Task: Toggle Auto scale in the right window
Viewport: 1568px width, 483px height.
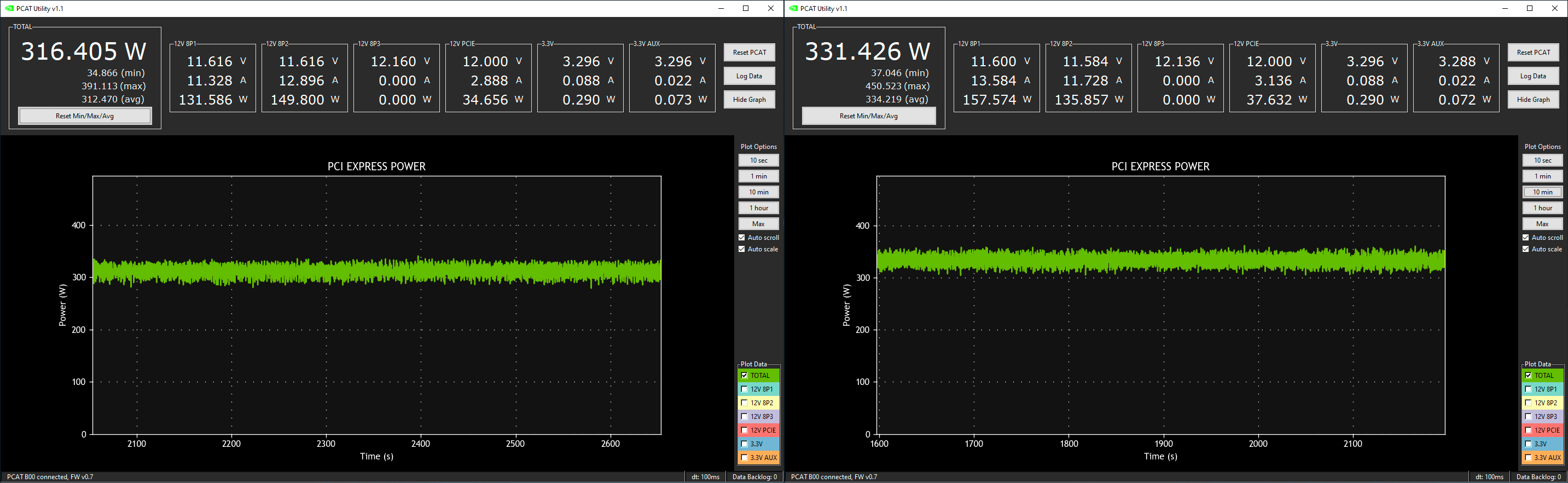Action: coord(1526,249)
